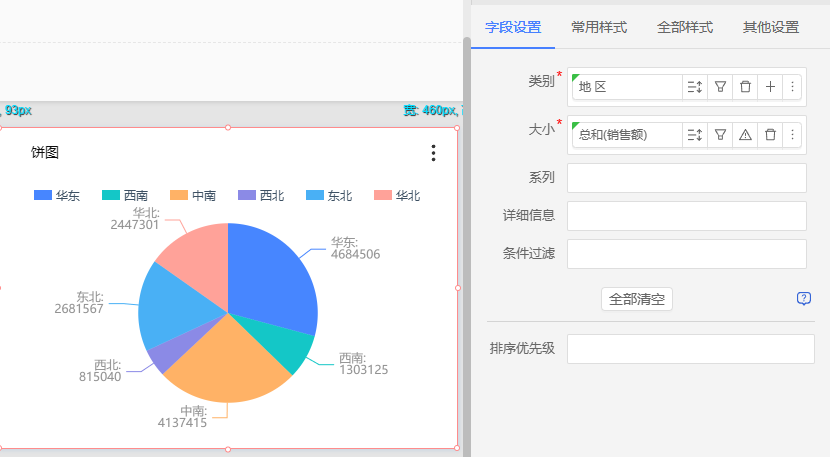The height and width of the screenshot is (457, 830).
Task: Click the plus icon in 类别 row
Action: pyautogui.click(x=770, y=87)
